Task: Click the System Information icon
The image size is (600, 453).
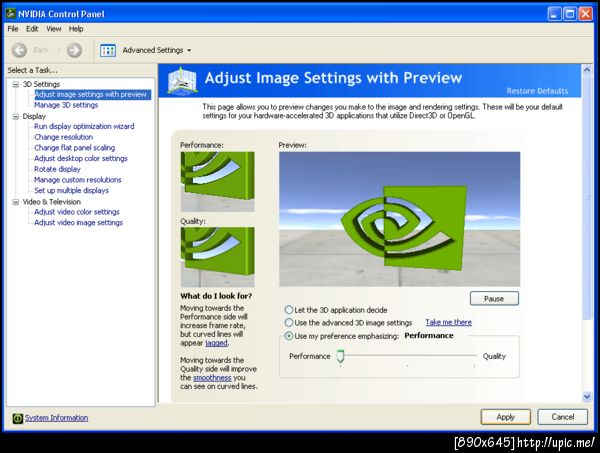Action: [18, 418]
